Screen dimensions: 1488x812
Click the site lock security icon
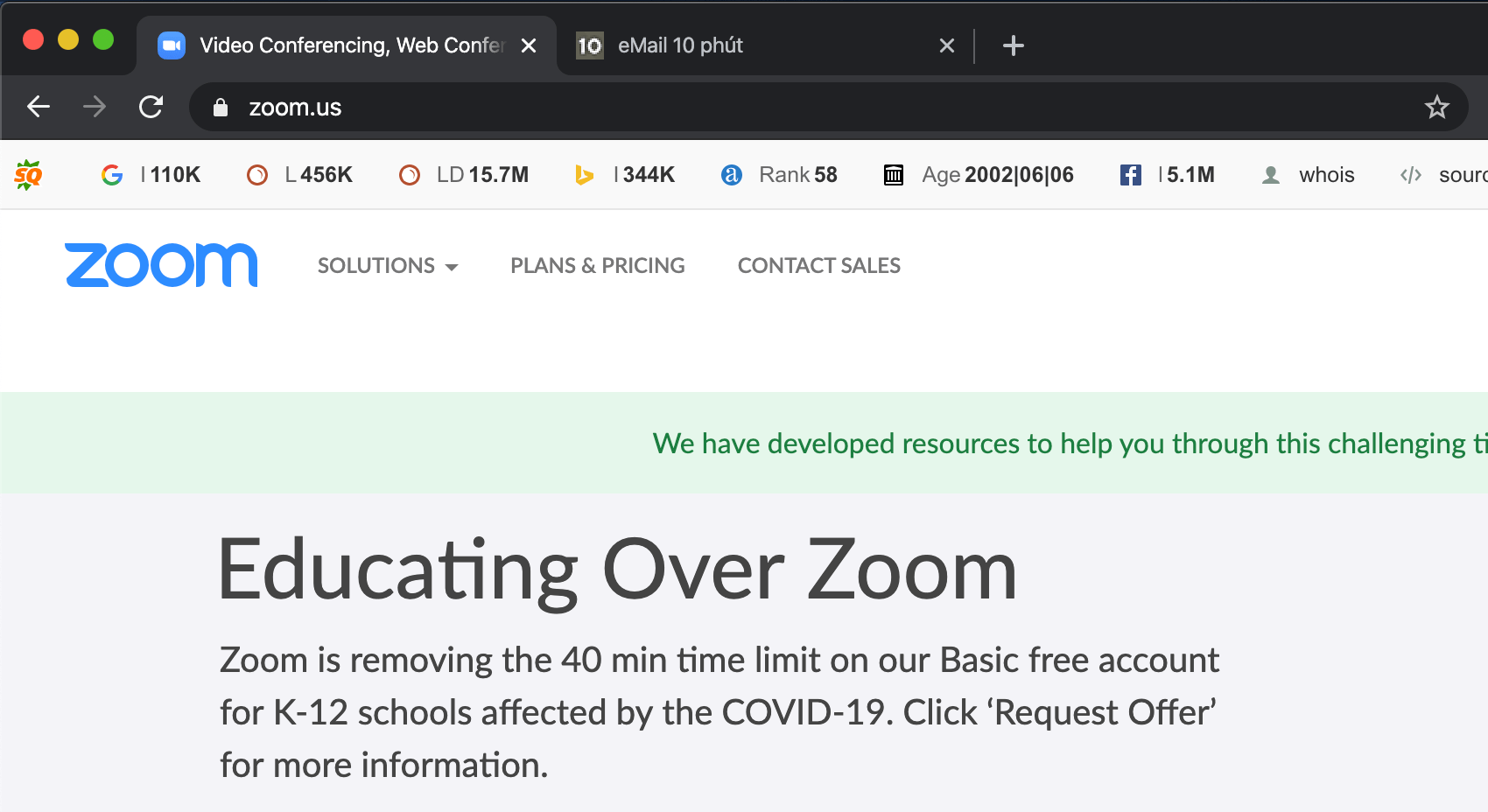coord(221,107)
